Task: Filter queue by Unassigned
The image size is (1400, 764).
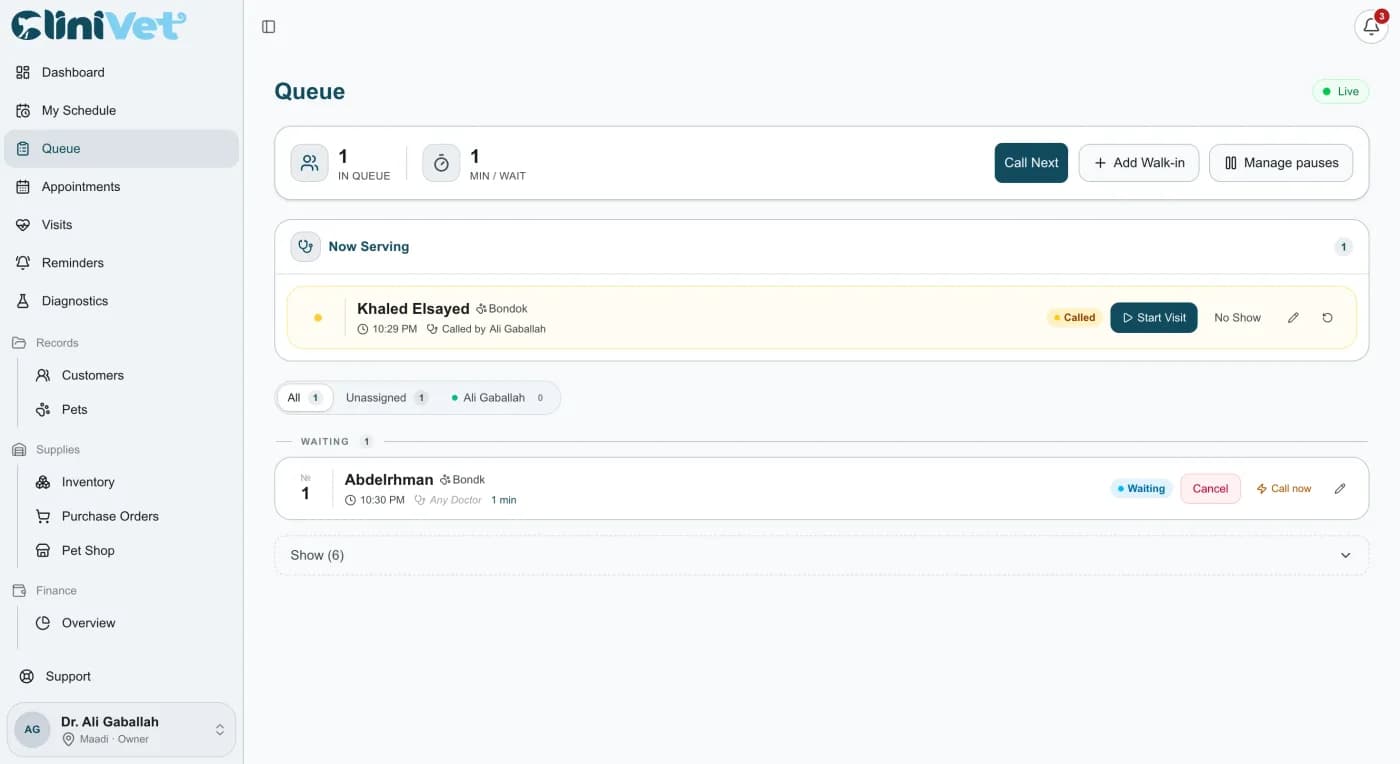Action: coord(387,398)
